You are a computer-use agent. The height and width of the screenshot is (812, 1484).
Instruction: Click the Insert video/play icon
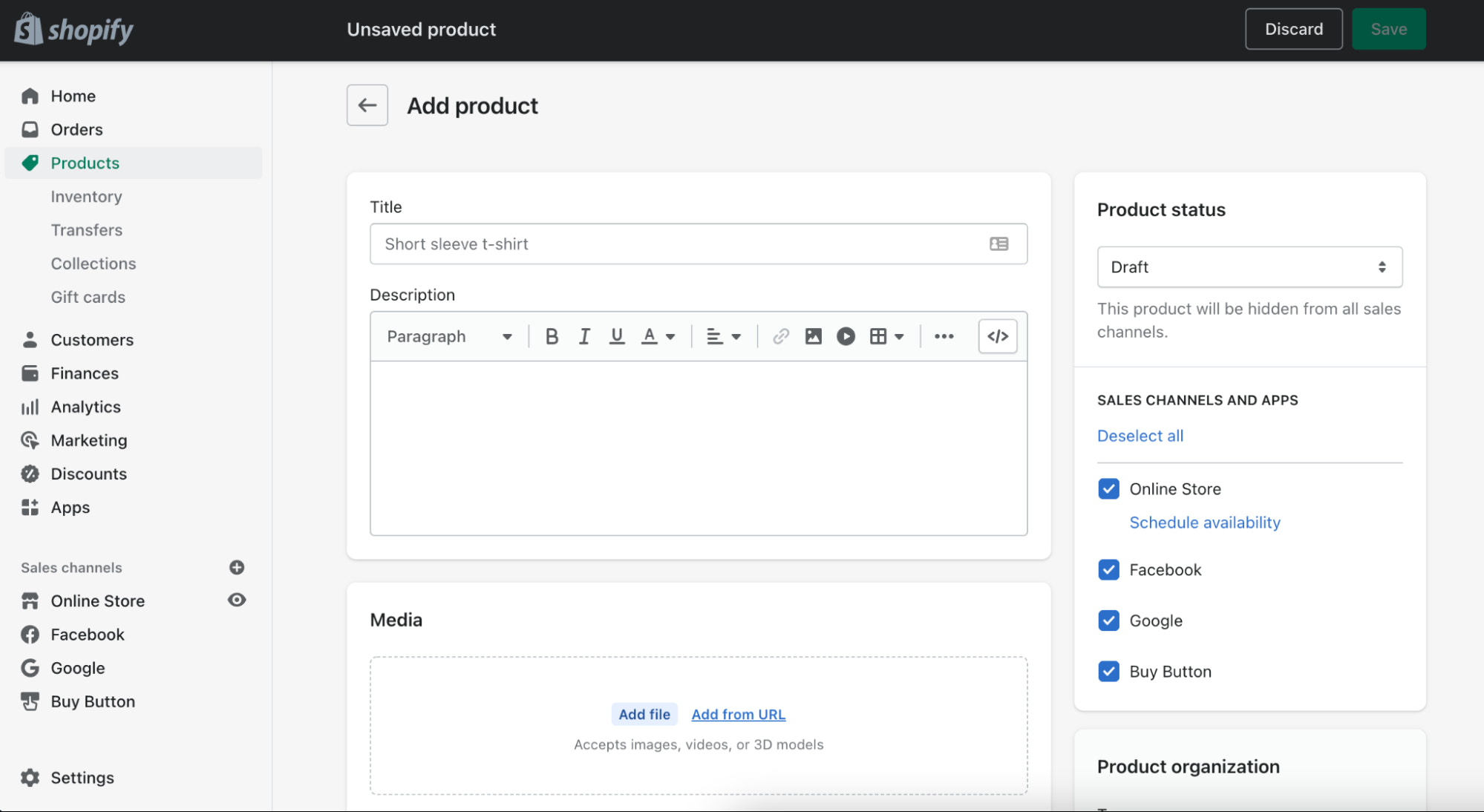click(845, 335)
